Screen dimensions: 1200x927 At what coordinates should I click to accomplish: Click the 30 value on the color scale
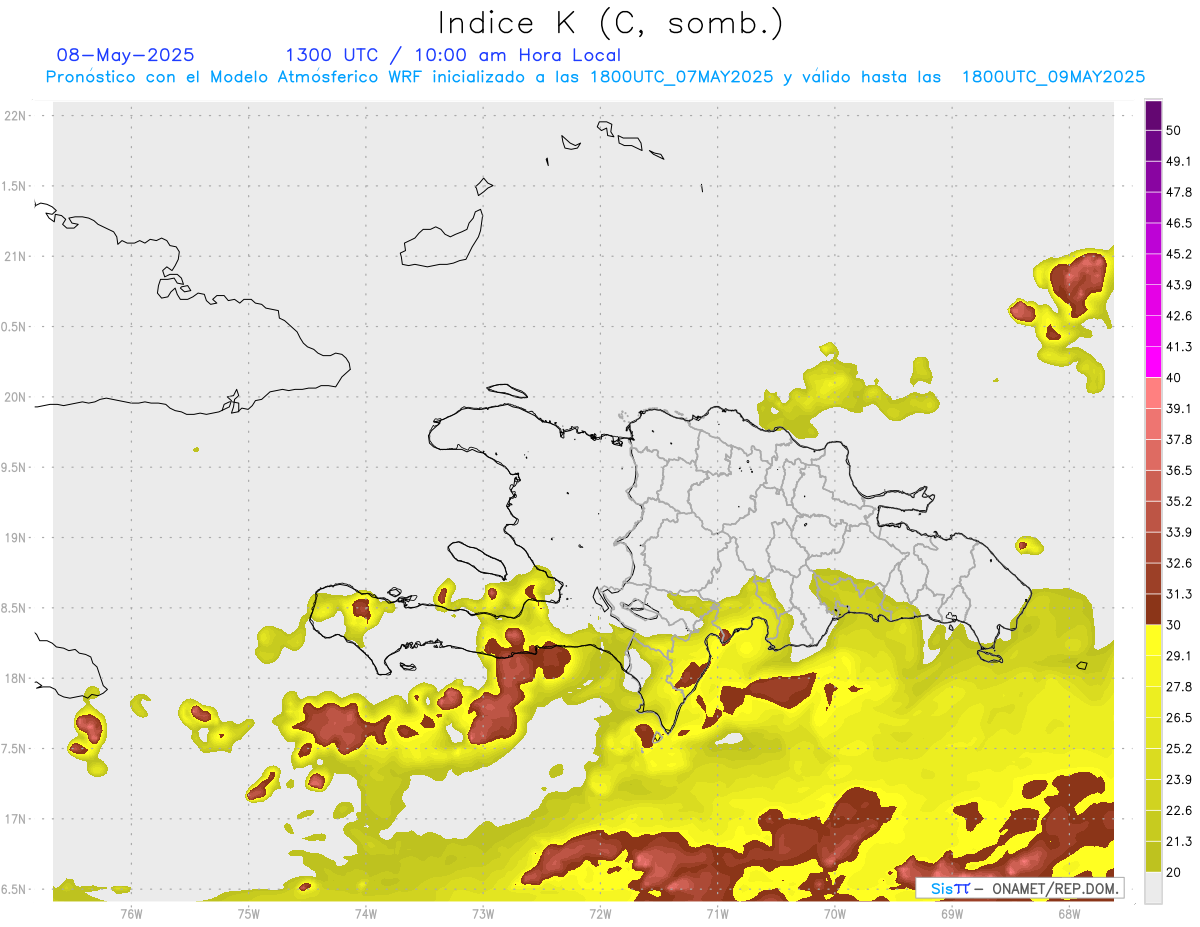tap(1174, 625)
